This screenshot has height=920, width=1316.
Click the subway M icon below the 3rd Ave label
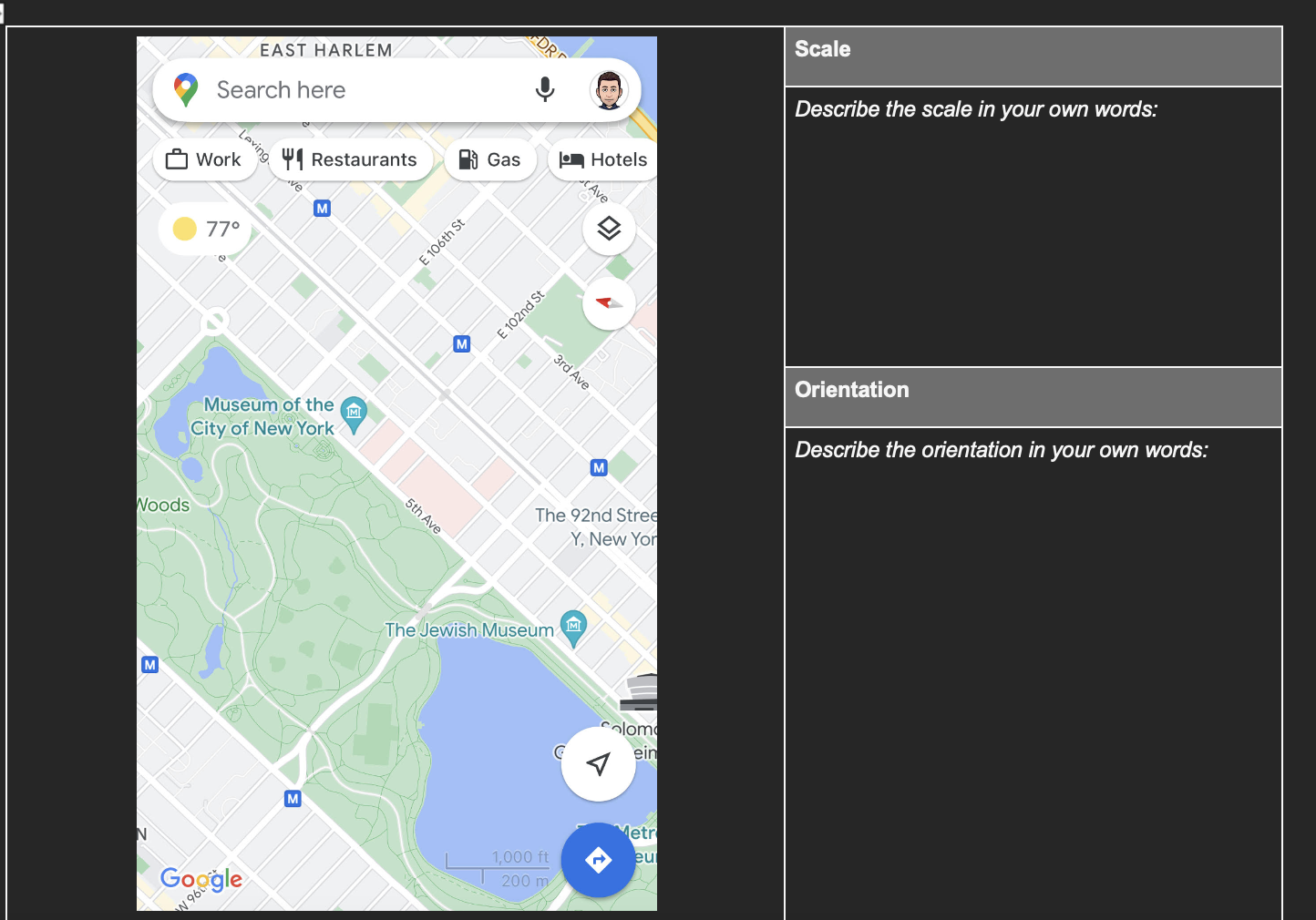point(599,468)
